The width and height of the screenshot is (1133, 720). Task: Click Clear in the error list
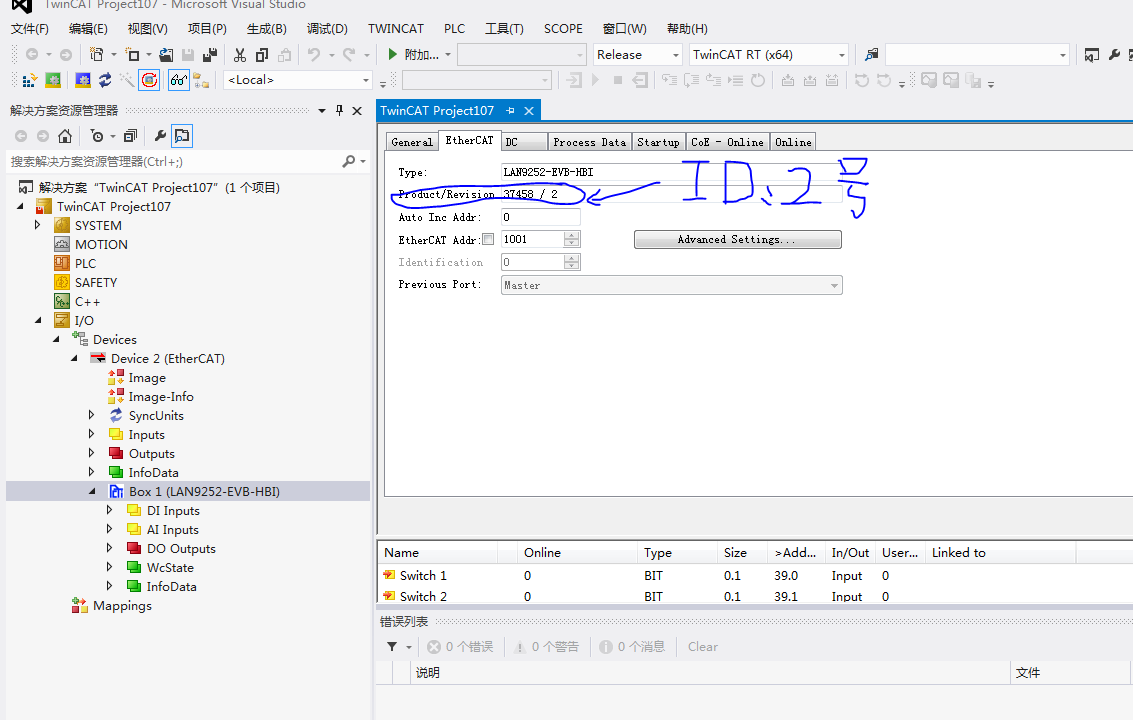(701, 646)
